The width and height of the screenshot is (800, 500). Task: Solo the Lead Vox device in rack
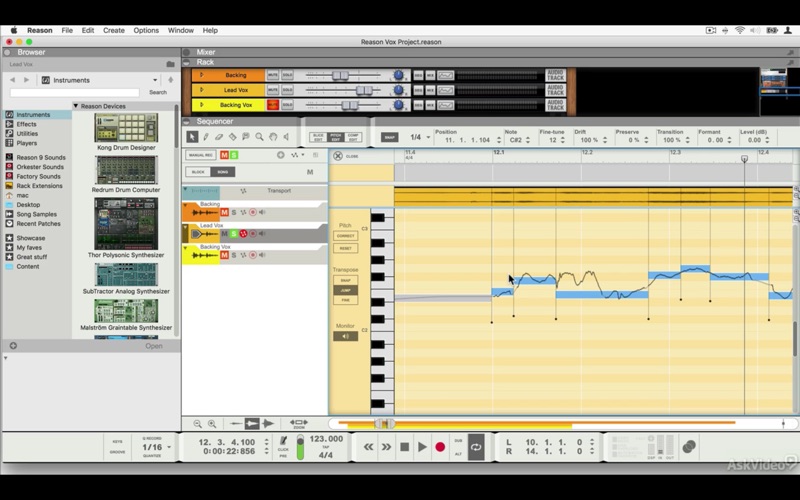click(287, 90)
